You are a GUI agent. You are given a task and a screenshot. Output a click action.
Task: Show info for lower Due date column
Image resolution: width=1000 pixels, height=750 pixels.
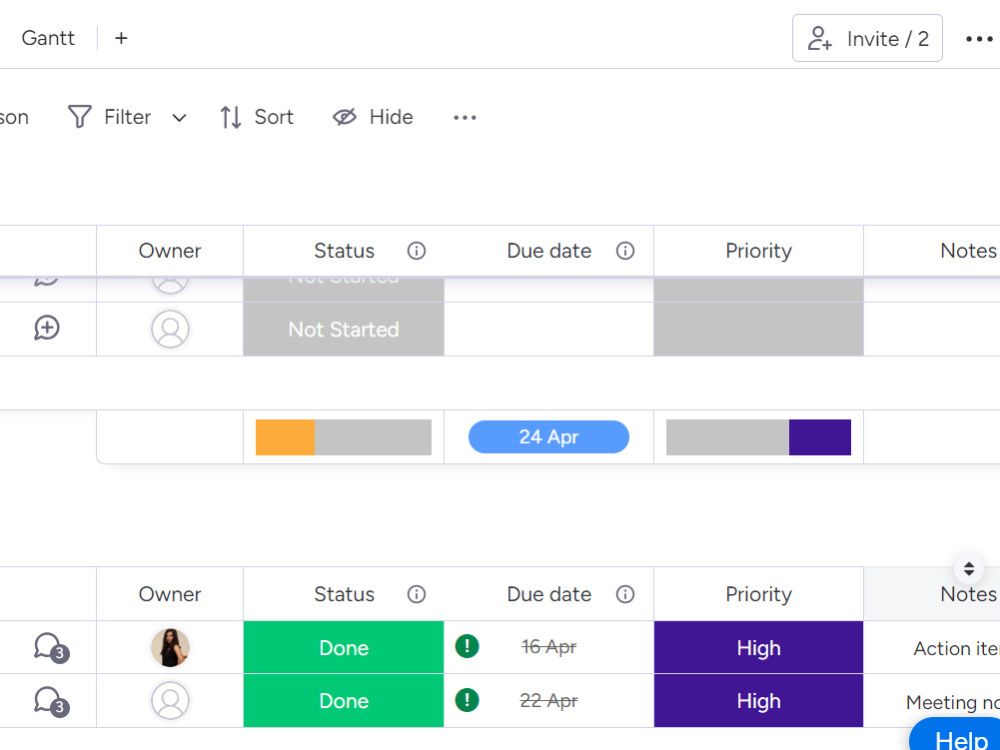pyautogui.click(x=625, y=594)
